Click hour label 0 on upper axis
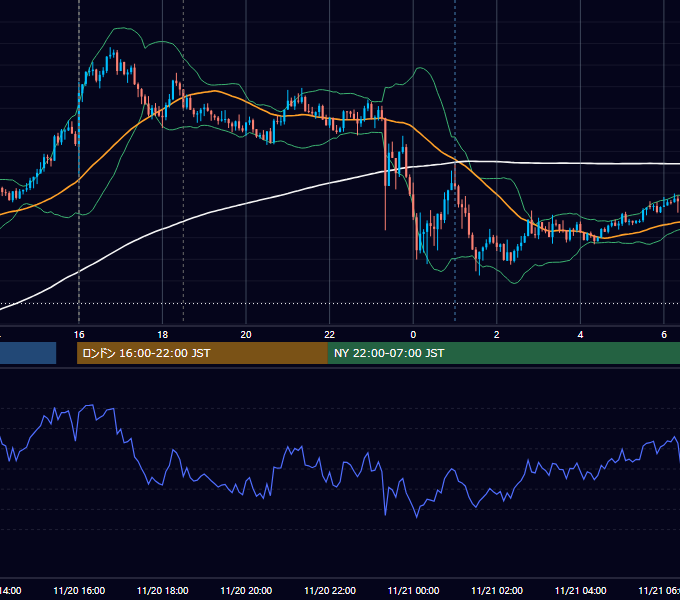 coord(413,335)
